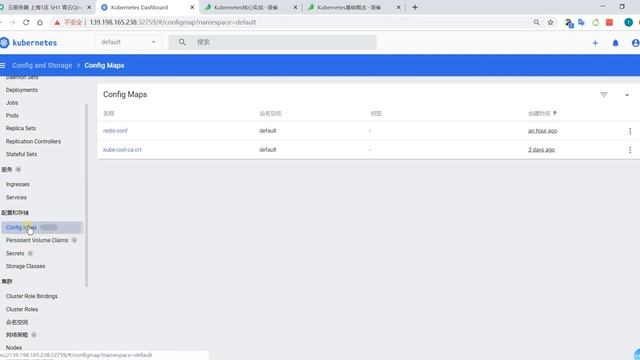Go to Pods in sidebar
640x360 pixels.
coord(12,116)
